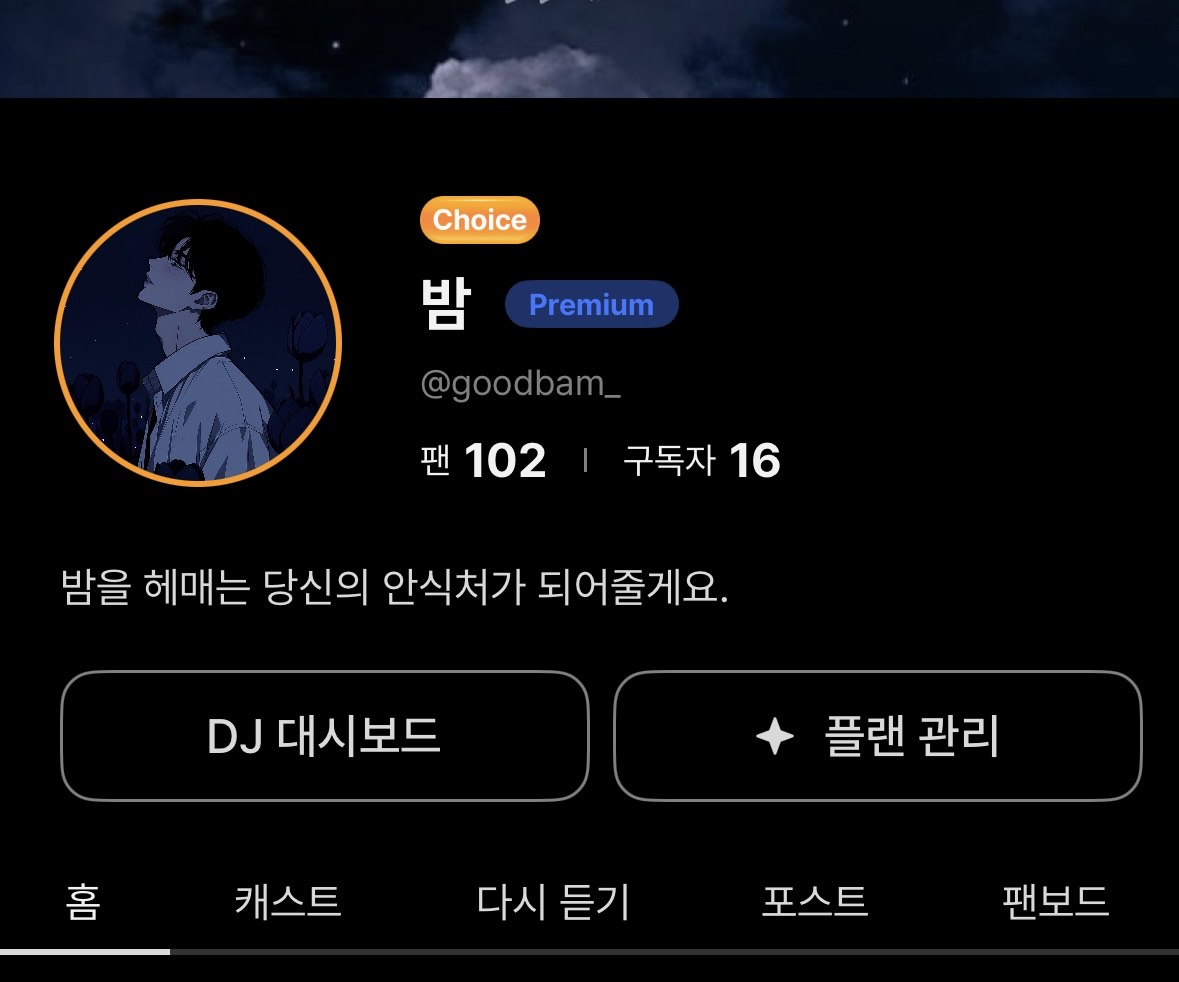Tap the @goodbam_ handle
Screen dimensions: 1179x982
[520, 383]
